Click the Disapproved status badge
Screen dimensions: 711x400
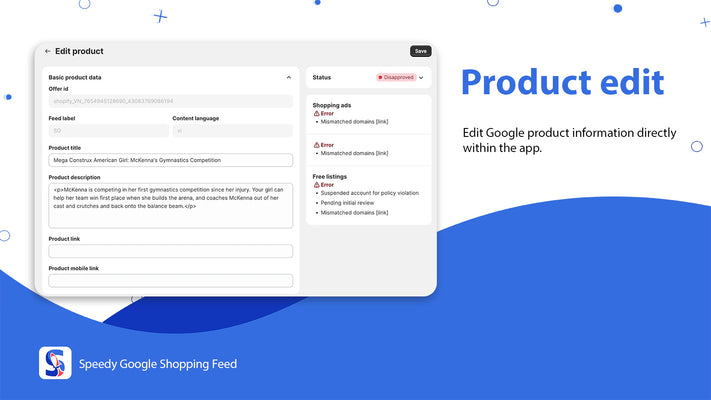[395, 77]
